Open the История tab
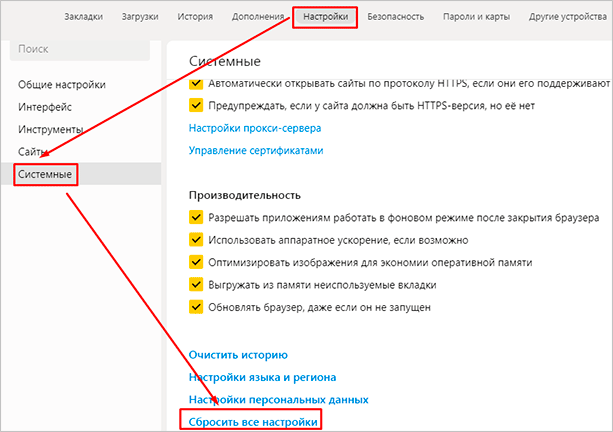The image size is (613, 432). 195,17
